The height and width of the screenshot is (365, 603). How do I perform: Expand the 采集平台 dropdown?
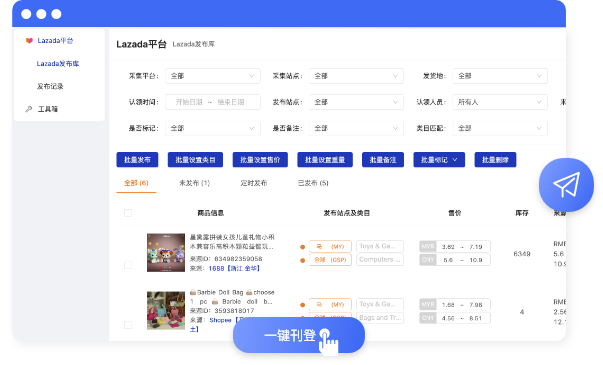coord(213,76)
